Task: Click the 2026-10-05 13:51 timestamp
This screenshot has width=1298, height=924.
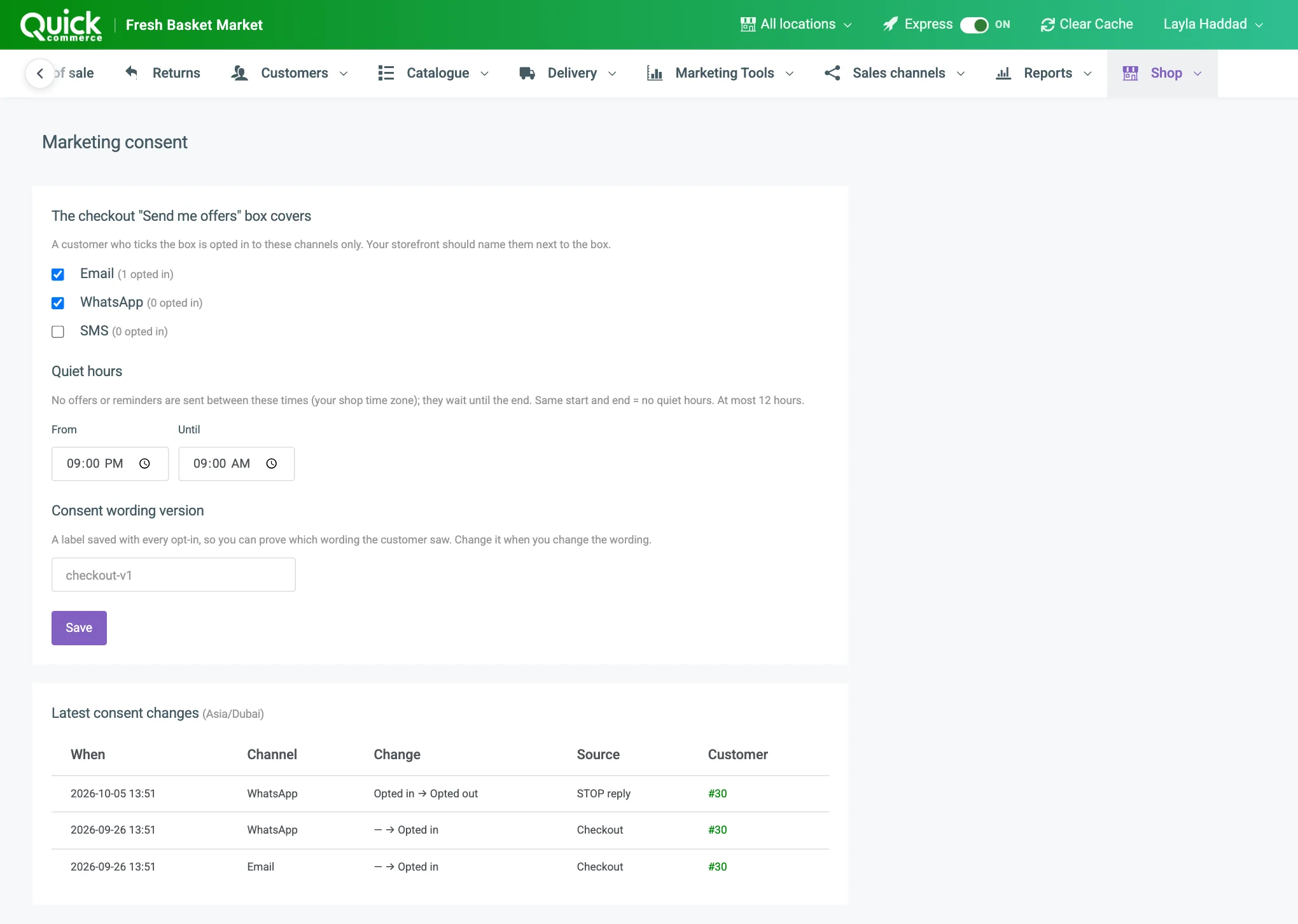Action: 113,794
